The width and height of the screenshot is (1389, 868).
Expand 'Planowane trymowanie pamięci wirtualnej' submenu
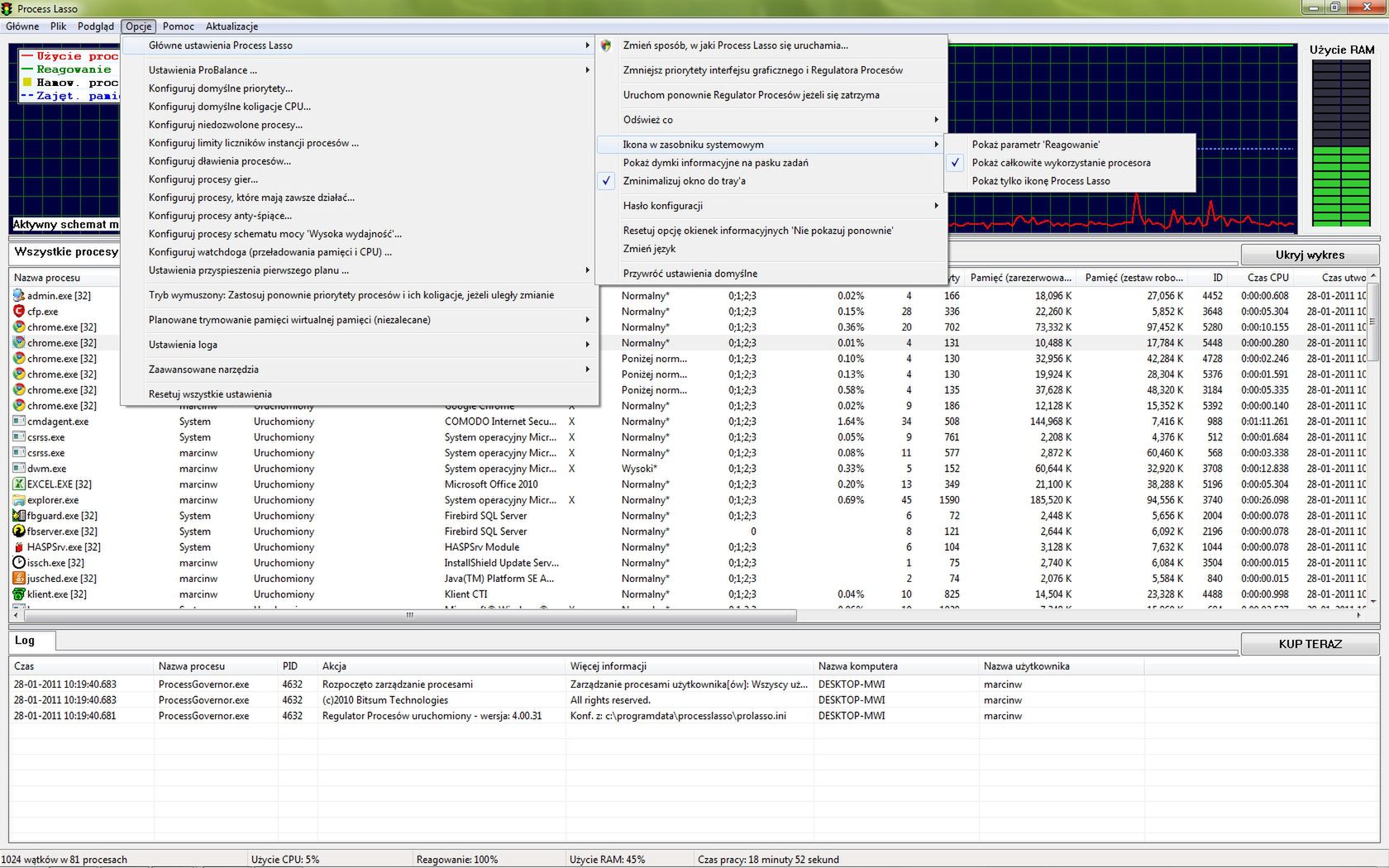360,320
